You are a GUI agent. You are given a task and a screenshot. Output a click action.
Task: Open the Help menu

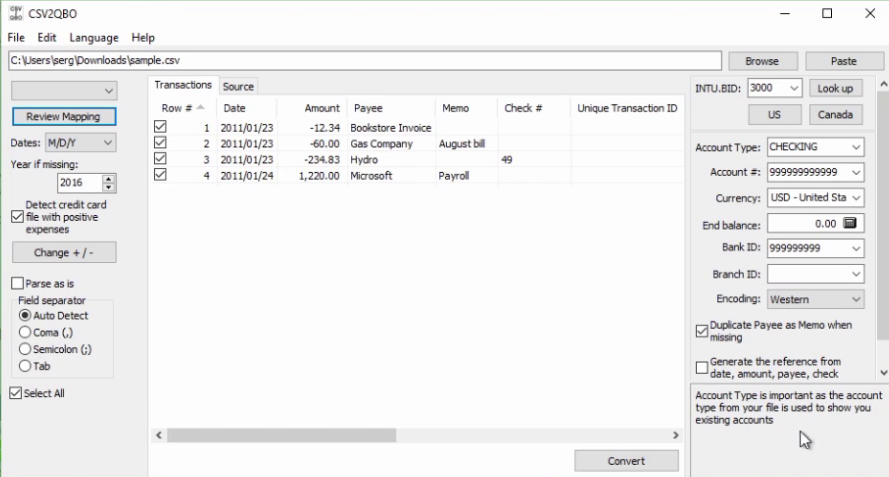pos(143,37)
